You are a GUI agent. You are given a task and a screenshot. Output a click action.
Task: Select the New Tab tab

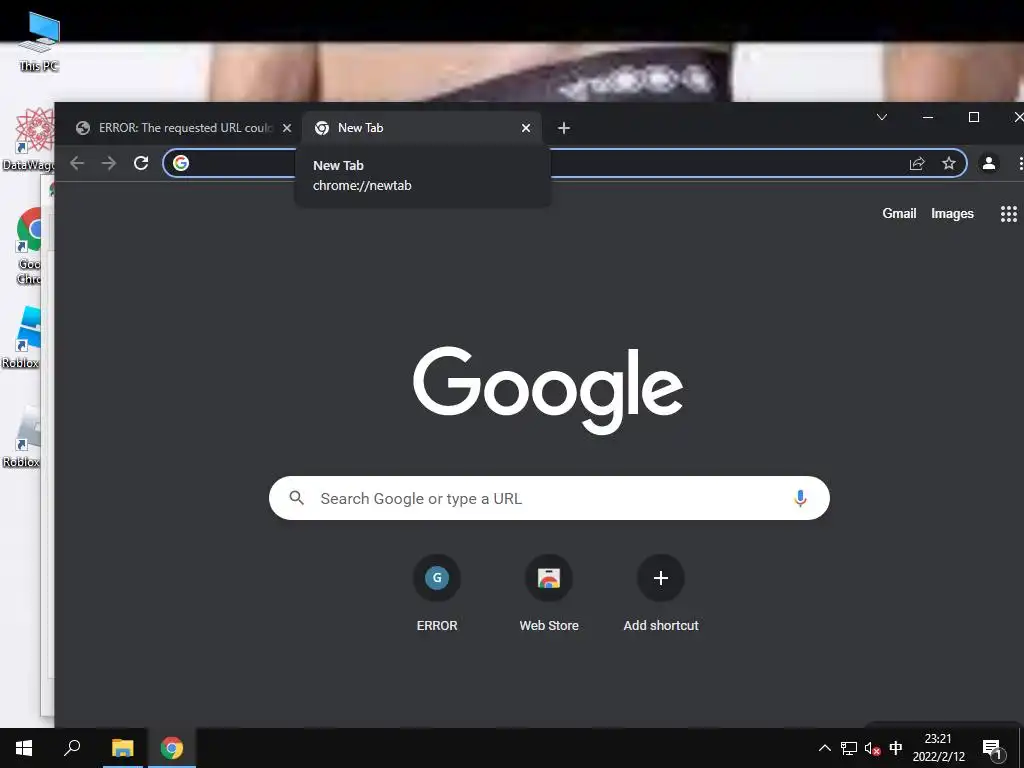pos(422,128)
